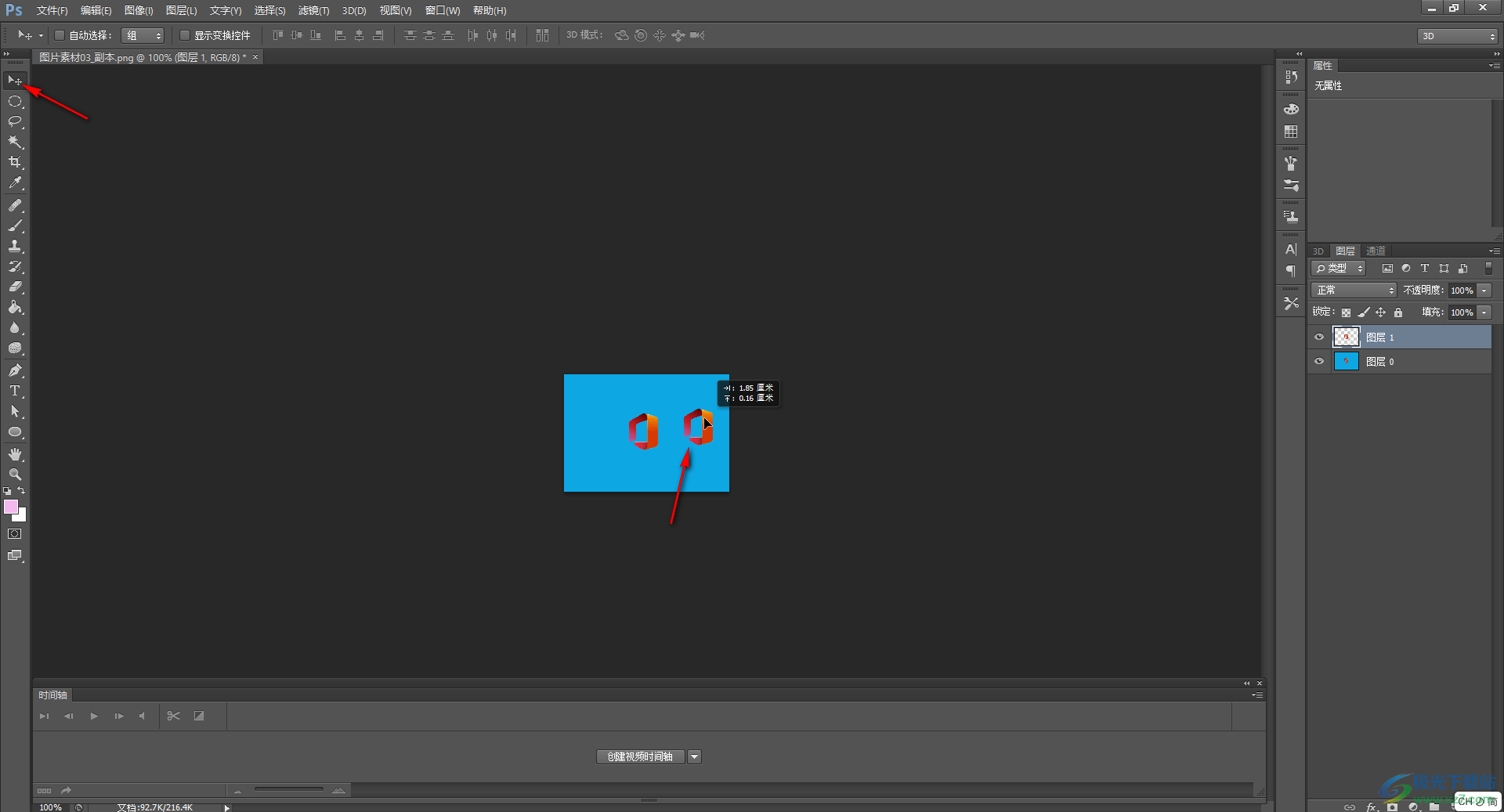Image resolution: width=1504 pixels, height=812 pixels.
Task: Select the Path Selection tool
Action: (x=15, y=411)
